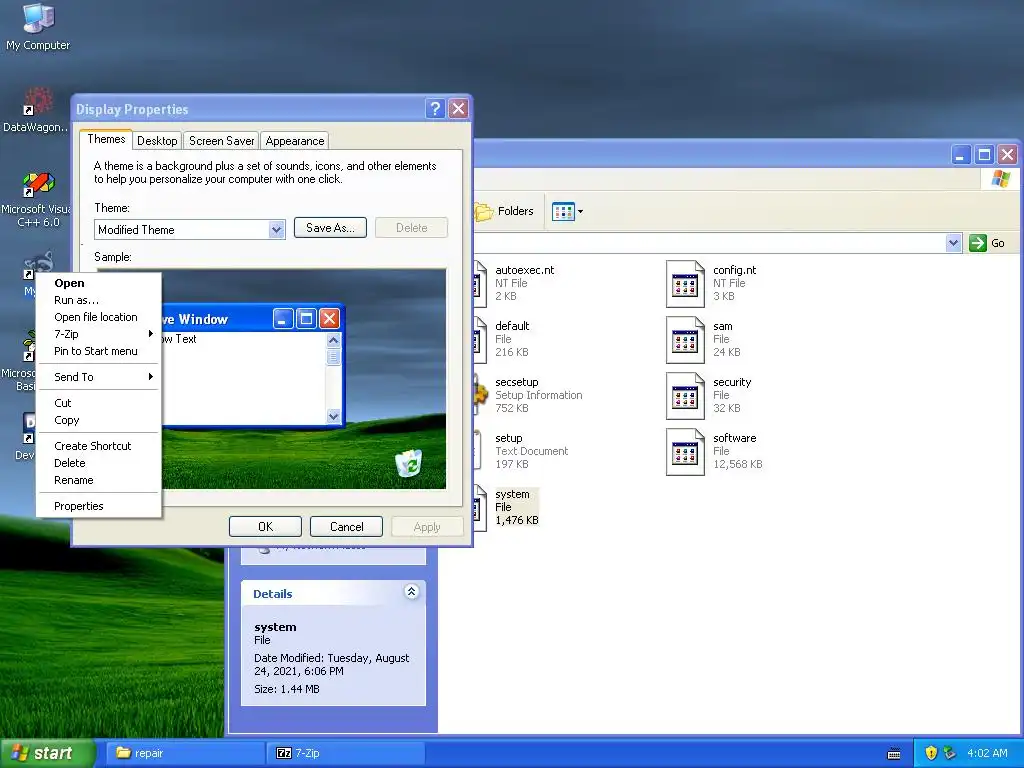Click the green Go arrow button

coord(978,243)
